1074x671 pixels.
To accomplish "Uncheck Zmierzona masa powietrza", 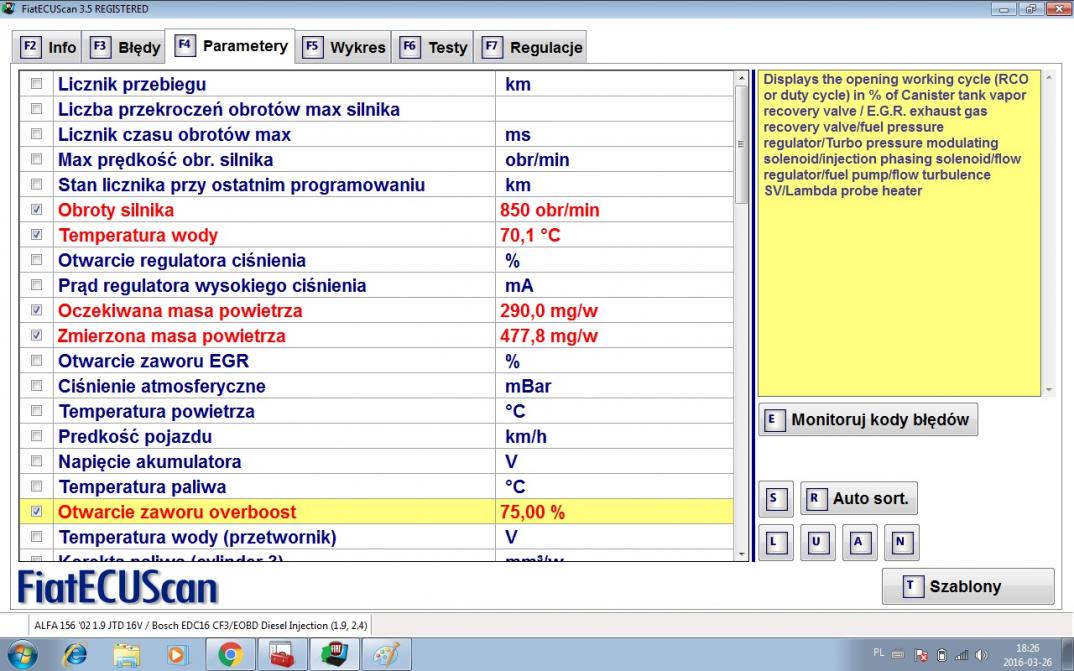I will pos(36,336).
